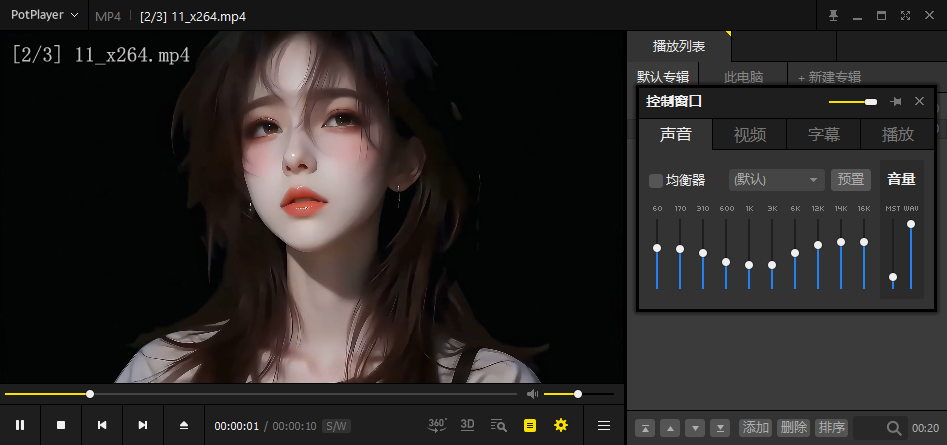Switch to the 声音 tab
Image resolution: width=947 pixels, height=445 pixels.
click(x=676, y=134)
